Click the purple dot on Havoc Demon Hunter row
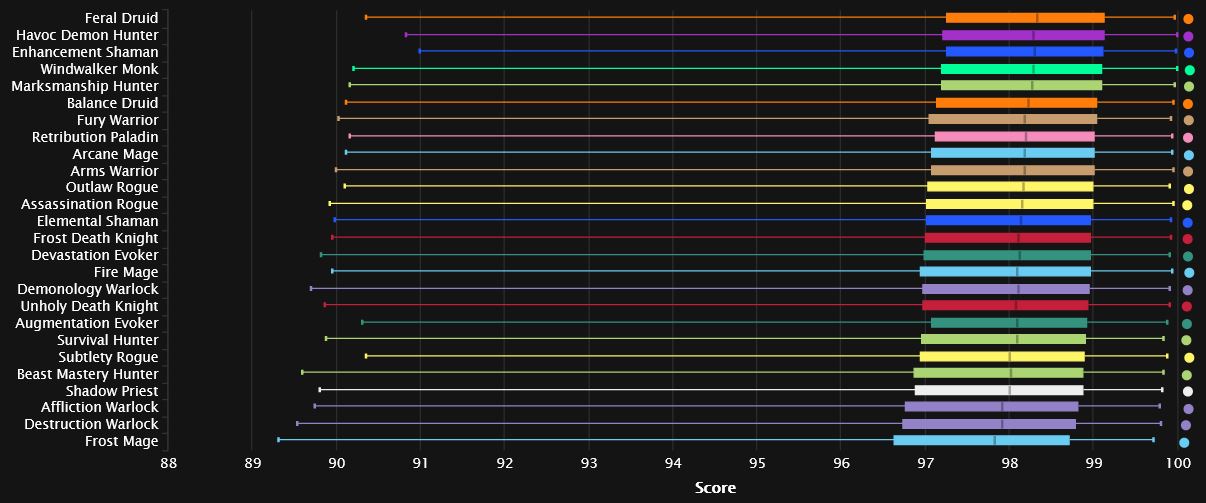 tap(1188, 36)
